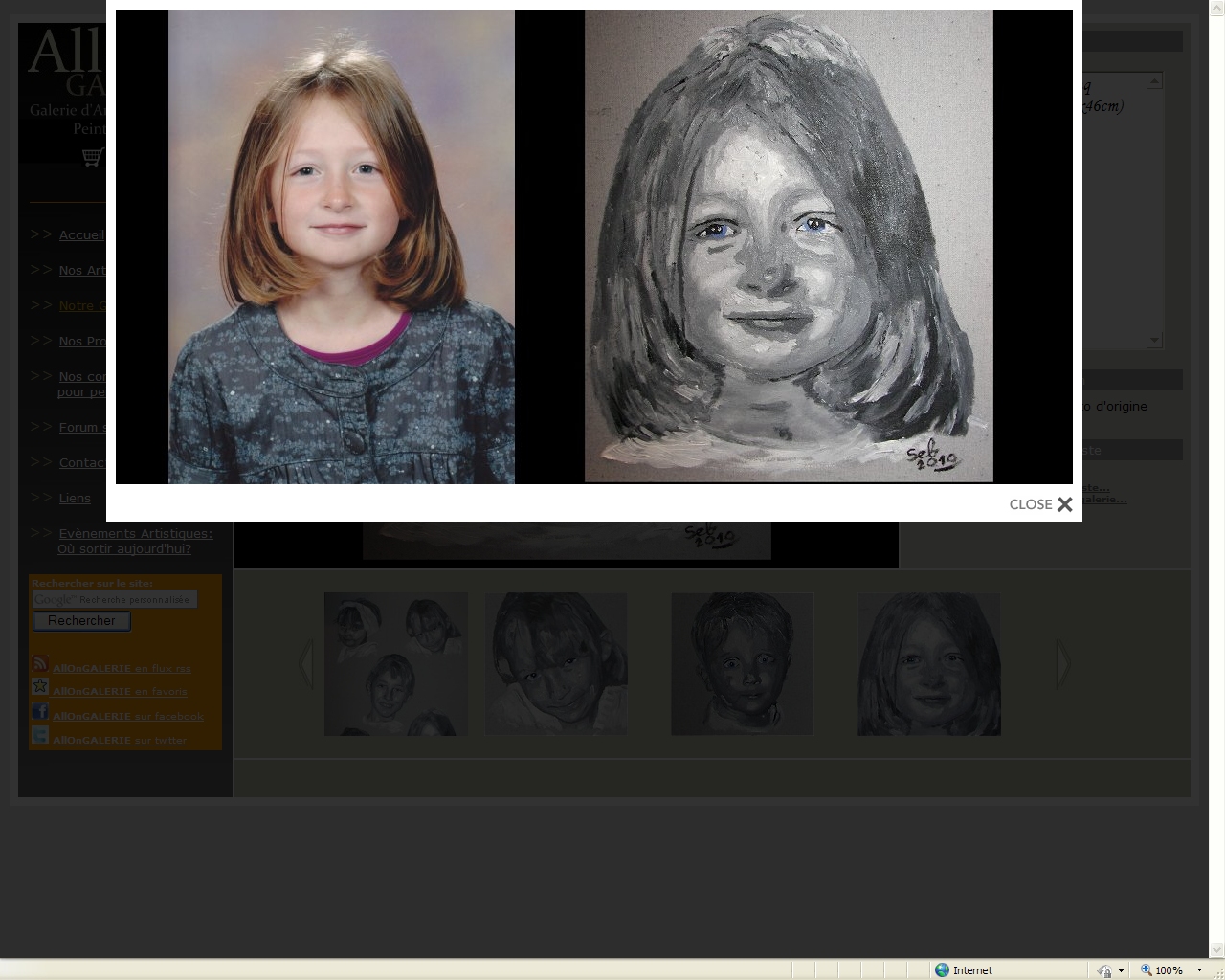The image size is (1225, 980).
Task: Open the security lock dropdown arrow
Action: [x=1121, y=969]
